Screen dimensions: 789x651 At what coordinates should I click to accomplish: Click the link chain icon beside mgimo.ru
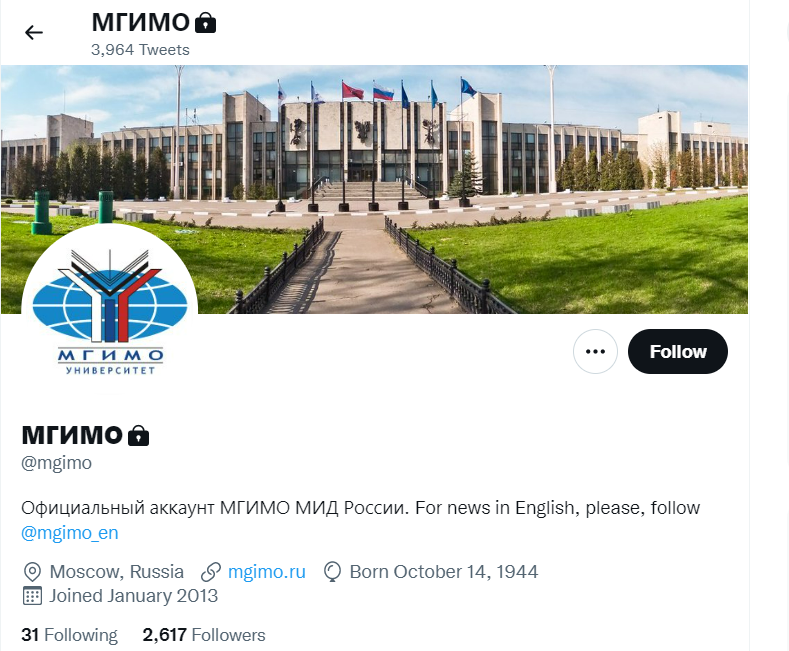[211, 572]
